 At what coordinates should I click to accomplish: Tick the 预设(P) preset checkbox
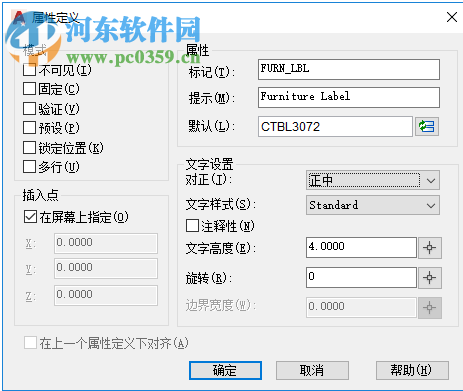click(29, 128)
